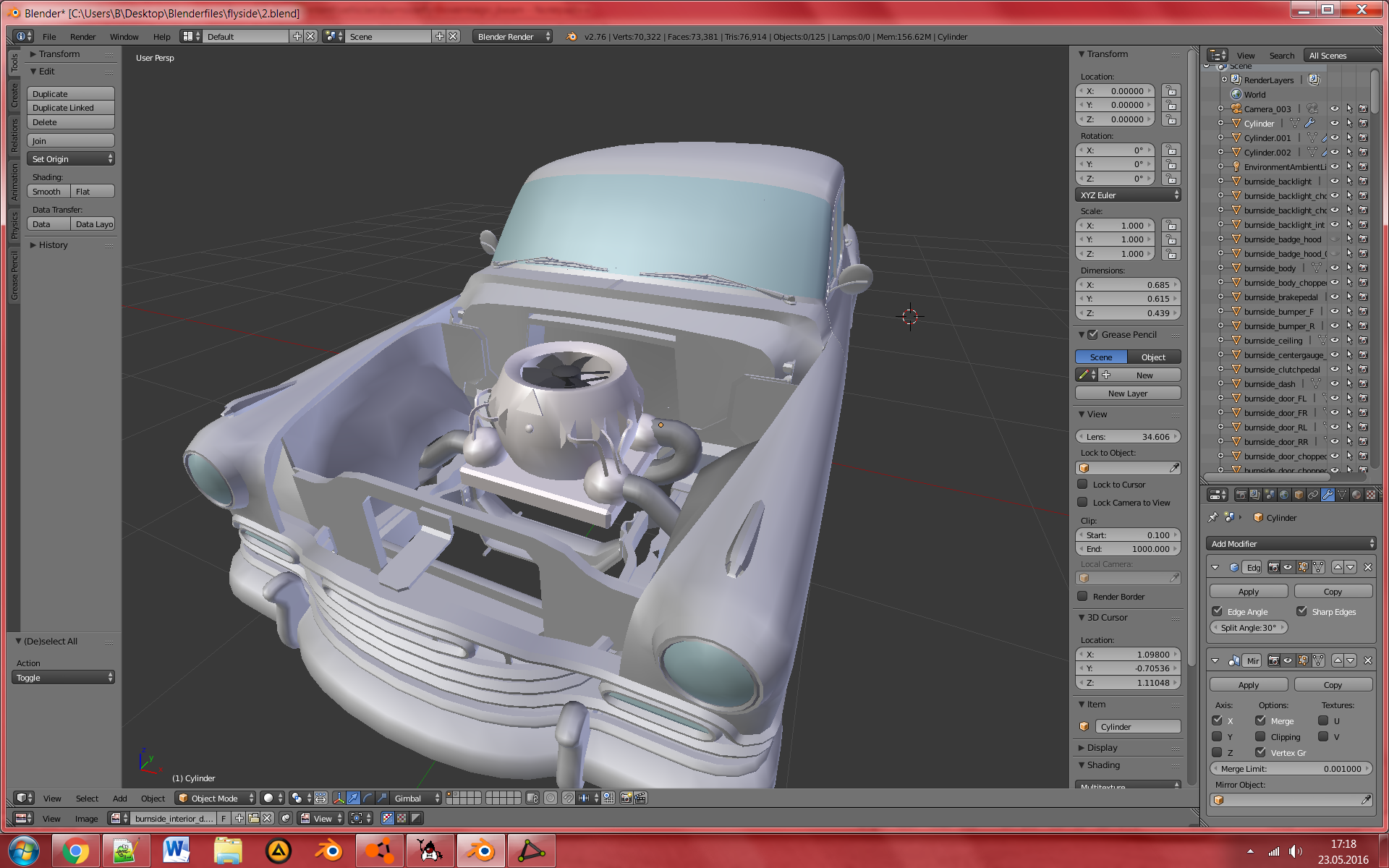Enable the Lock to Cursor checkbox
This screenshot has height=868, width=1389.
[x=1083, y=485]
